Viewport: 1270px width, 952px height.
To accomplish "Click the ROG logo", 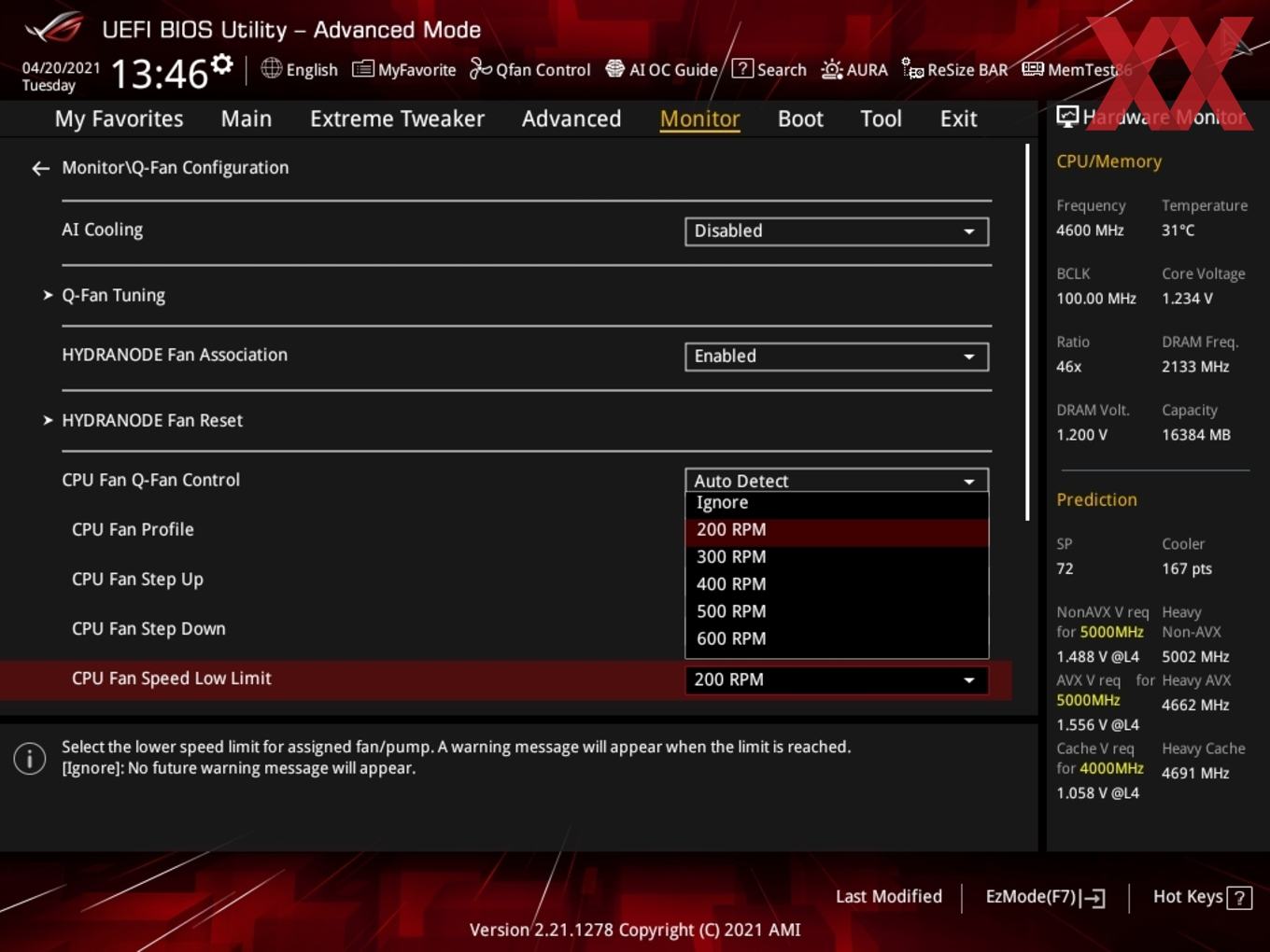I will (x=54, y=28).
